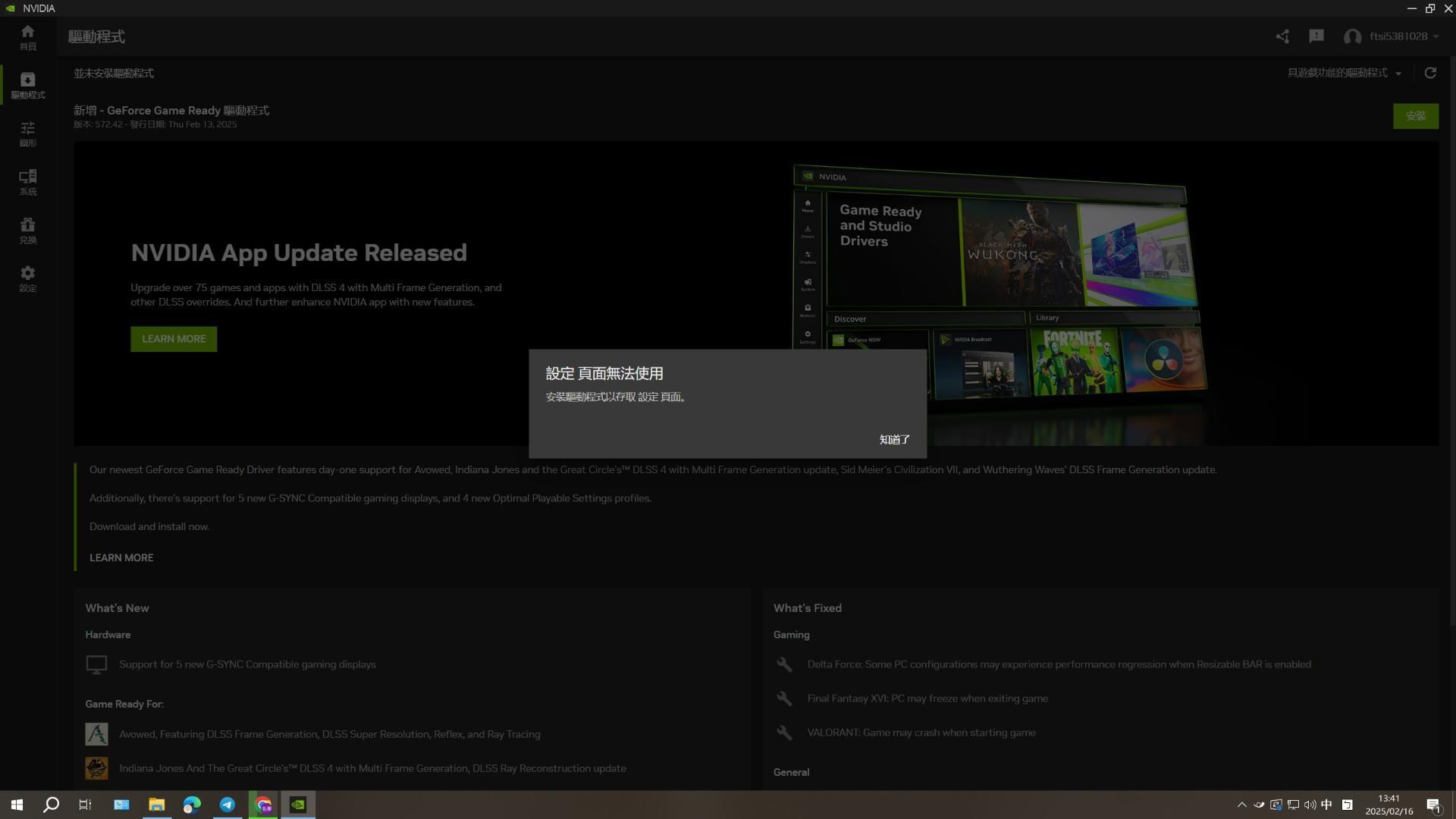Open the 首頁 (Home) page in sidebar

click(x=28, y=36)
